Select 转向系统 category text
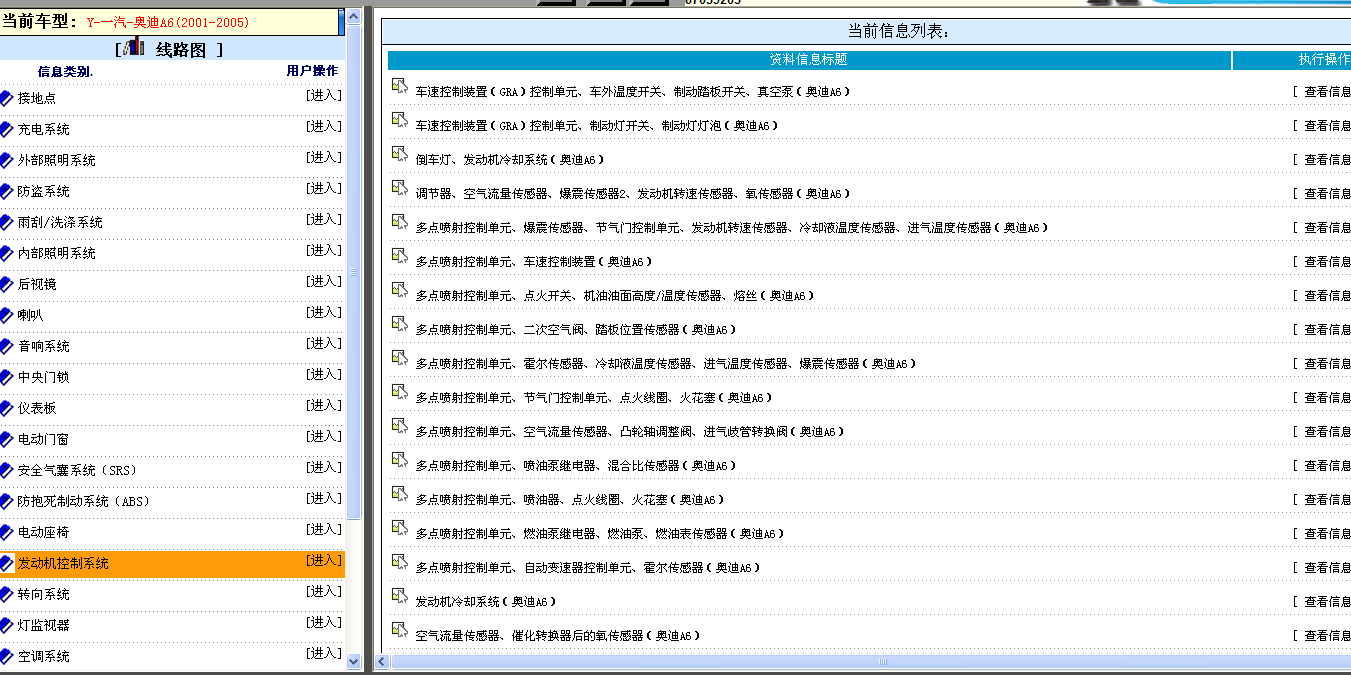Viewport: 1351px width, 675px height. pos(43,595)
